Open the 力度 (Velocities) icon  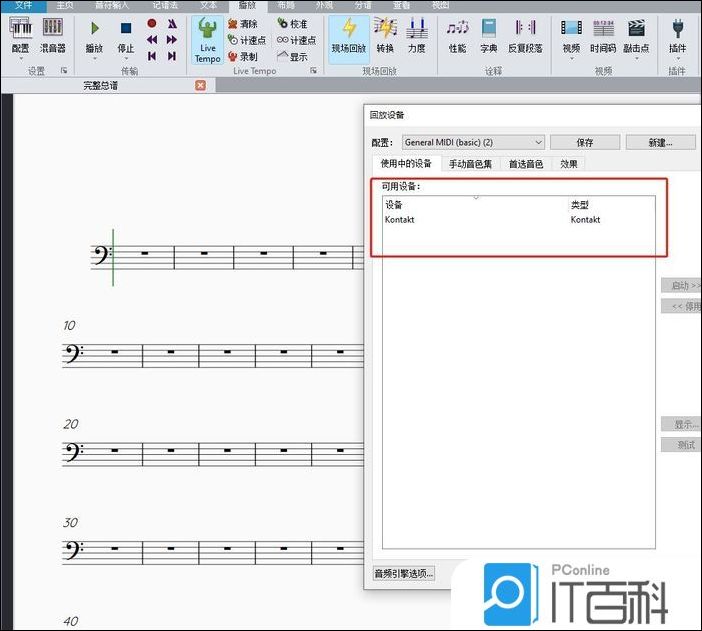416,35
